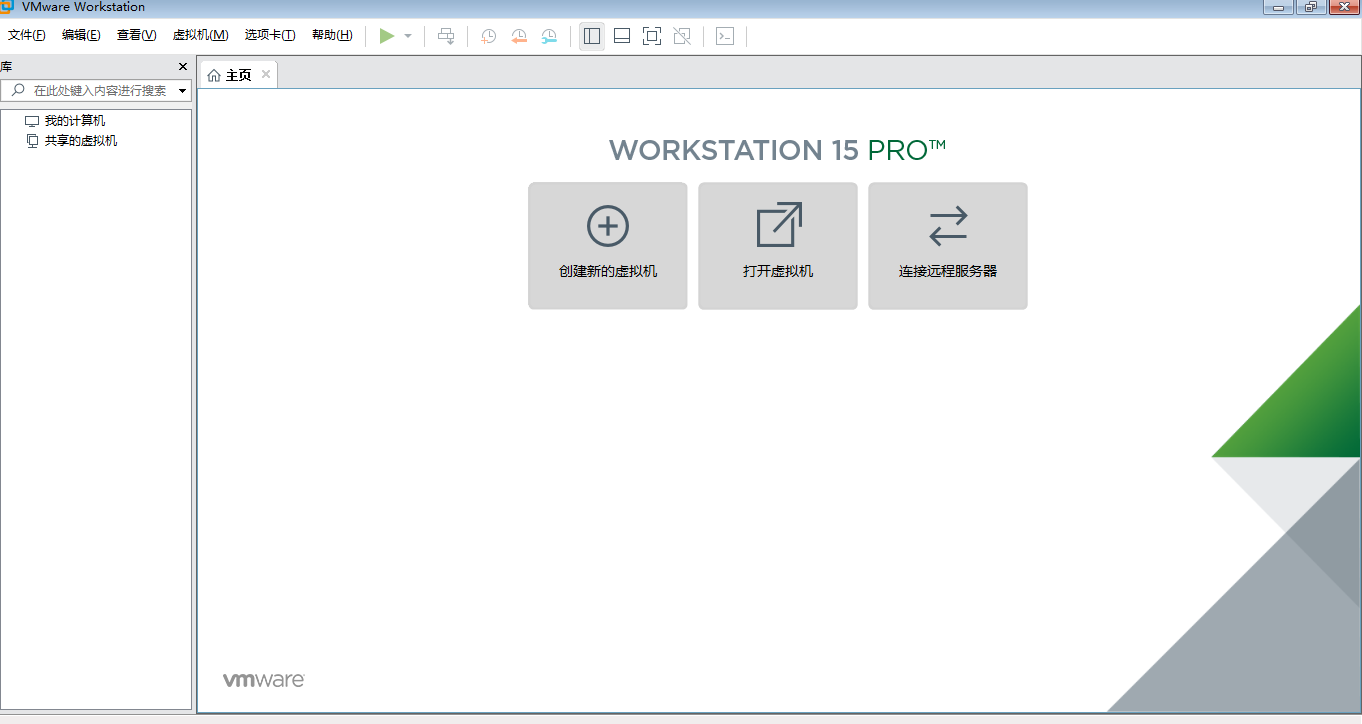Click the 连接远程服务器 button
This screenshot has width=1362, height=724.
pos(948,246)
